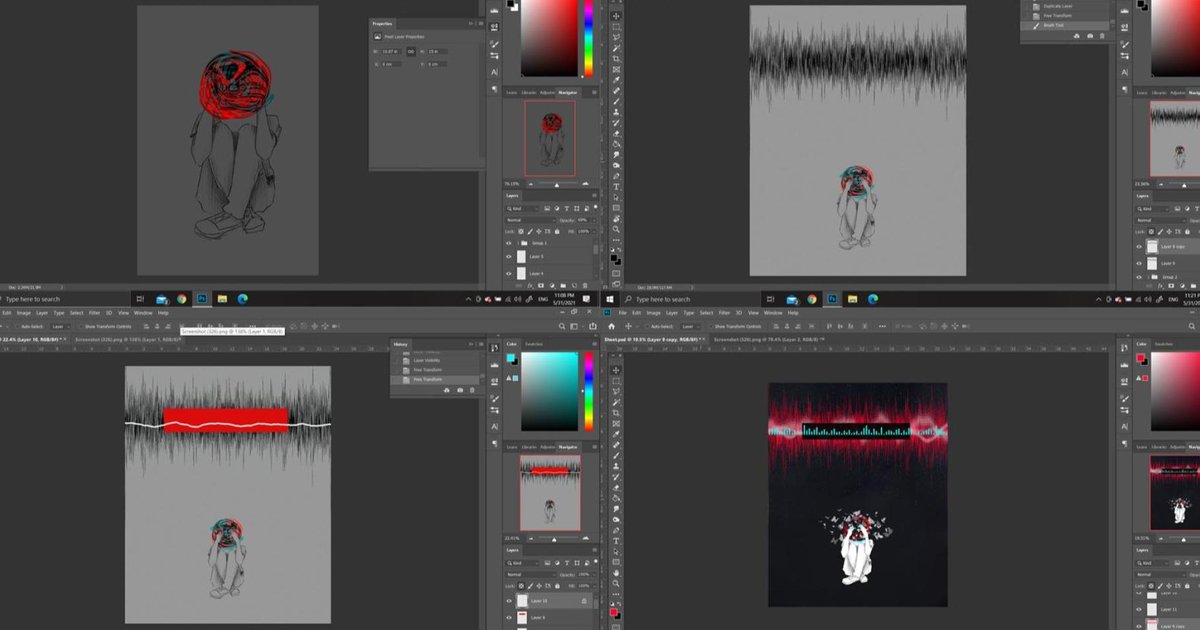
Task: Select Zoom tool in toolbar with red foreground swatch
Action: (616, 584)
